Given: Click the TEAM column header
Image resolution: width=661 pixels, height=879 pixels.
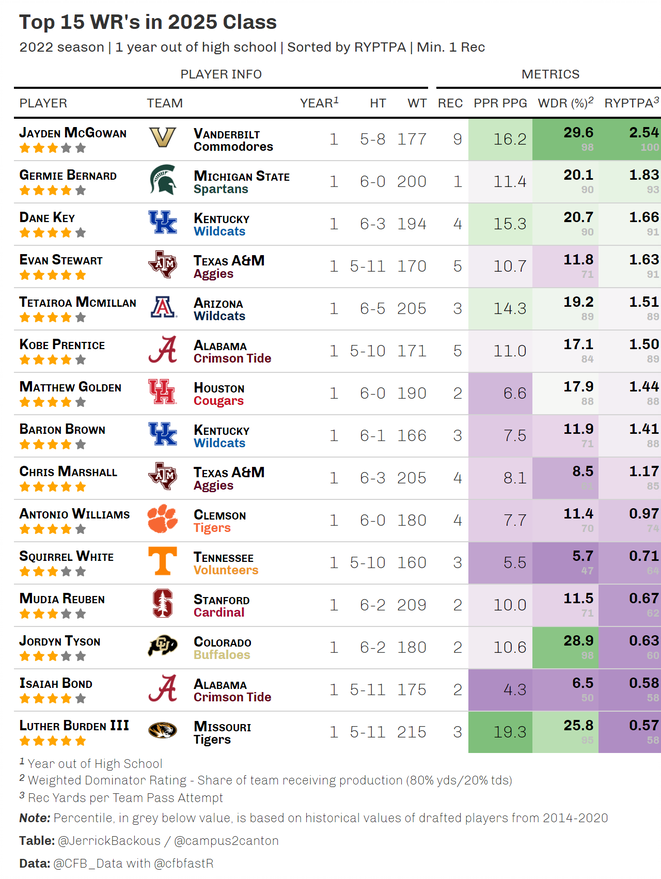Looking at the screenshot, I should pyautogui.click(x=165, y=103).
